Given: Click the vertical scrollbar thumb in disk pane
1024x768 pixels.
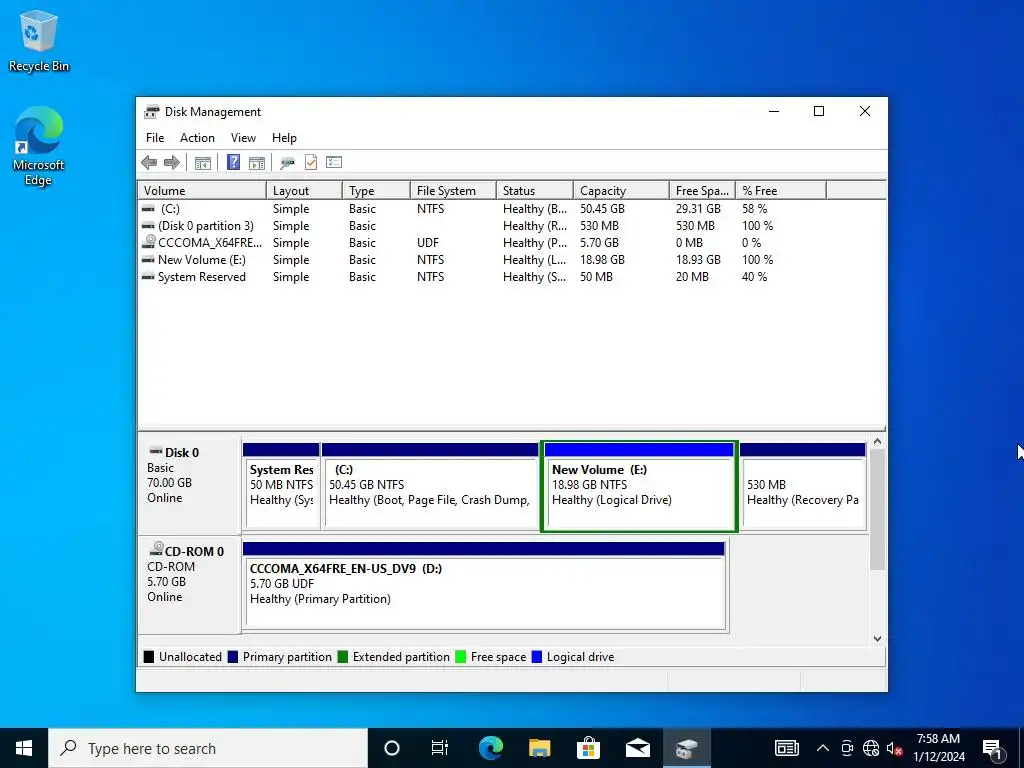Looking at the screenshot, I should click(877, 509).
